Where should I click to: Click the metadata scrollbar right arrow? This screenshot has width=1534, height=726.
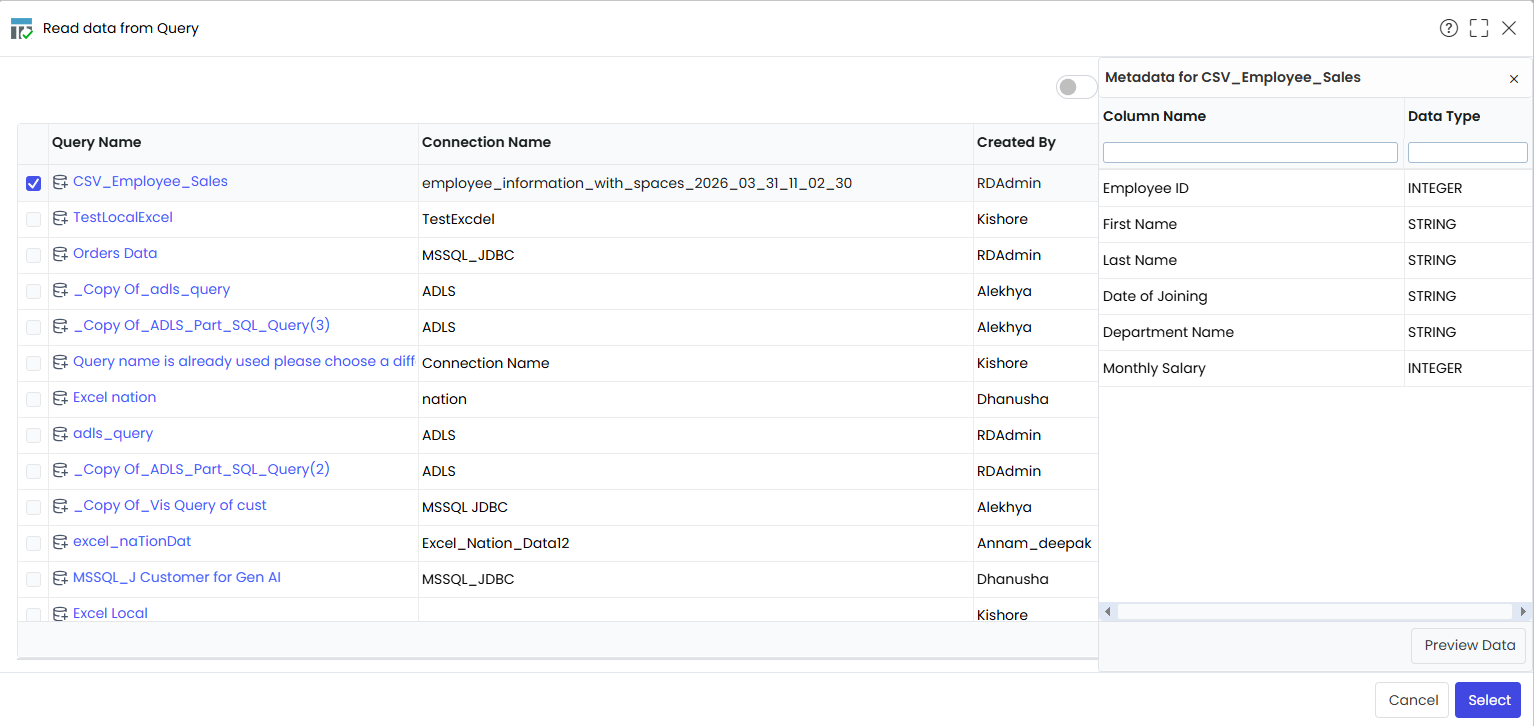pos(1523,611)
